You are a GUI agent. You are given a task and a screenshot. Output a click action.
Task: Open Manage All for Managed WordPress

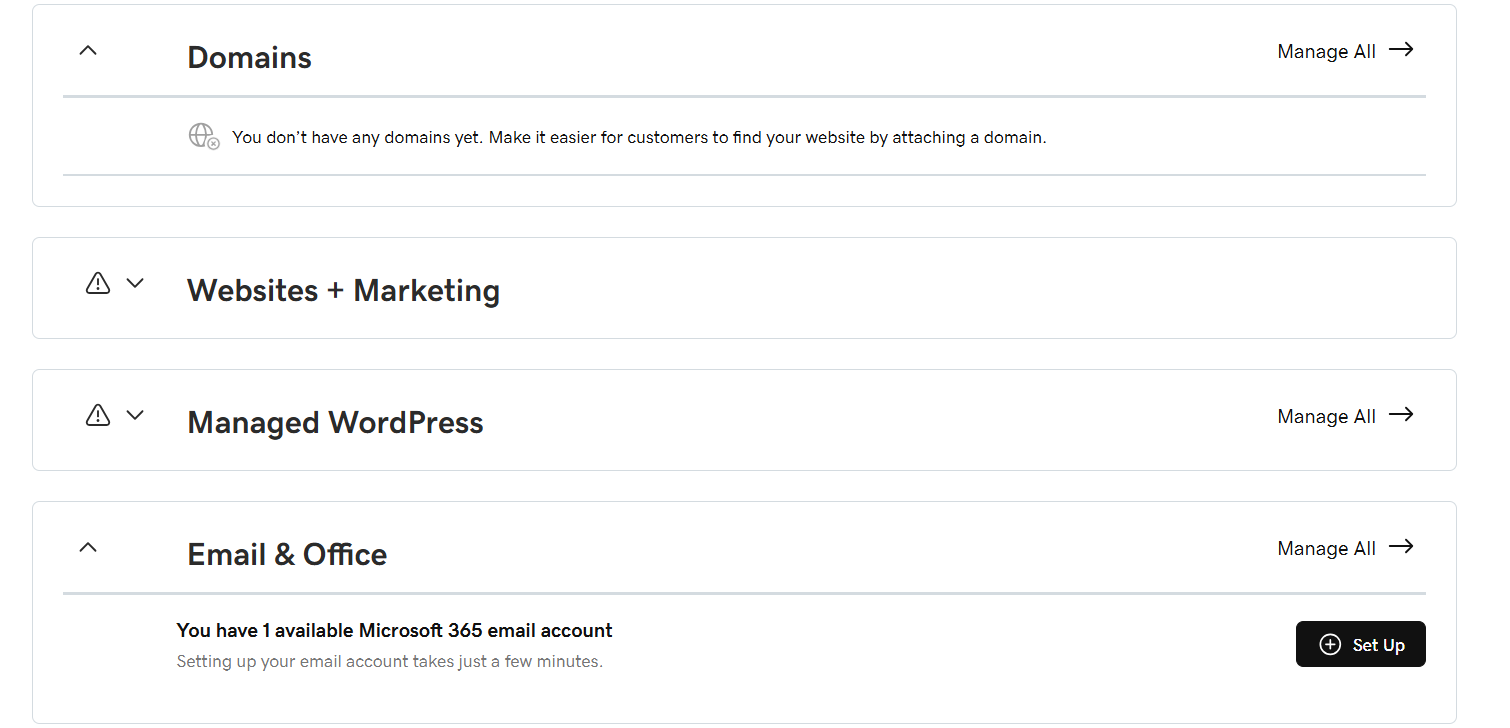pos(1345,416)
